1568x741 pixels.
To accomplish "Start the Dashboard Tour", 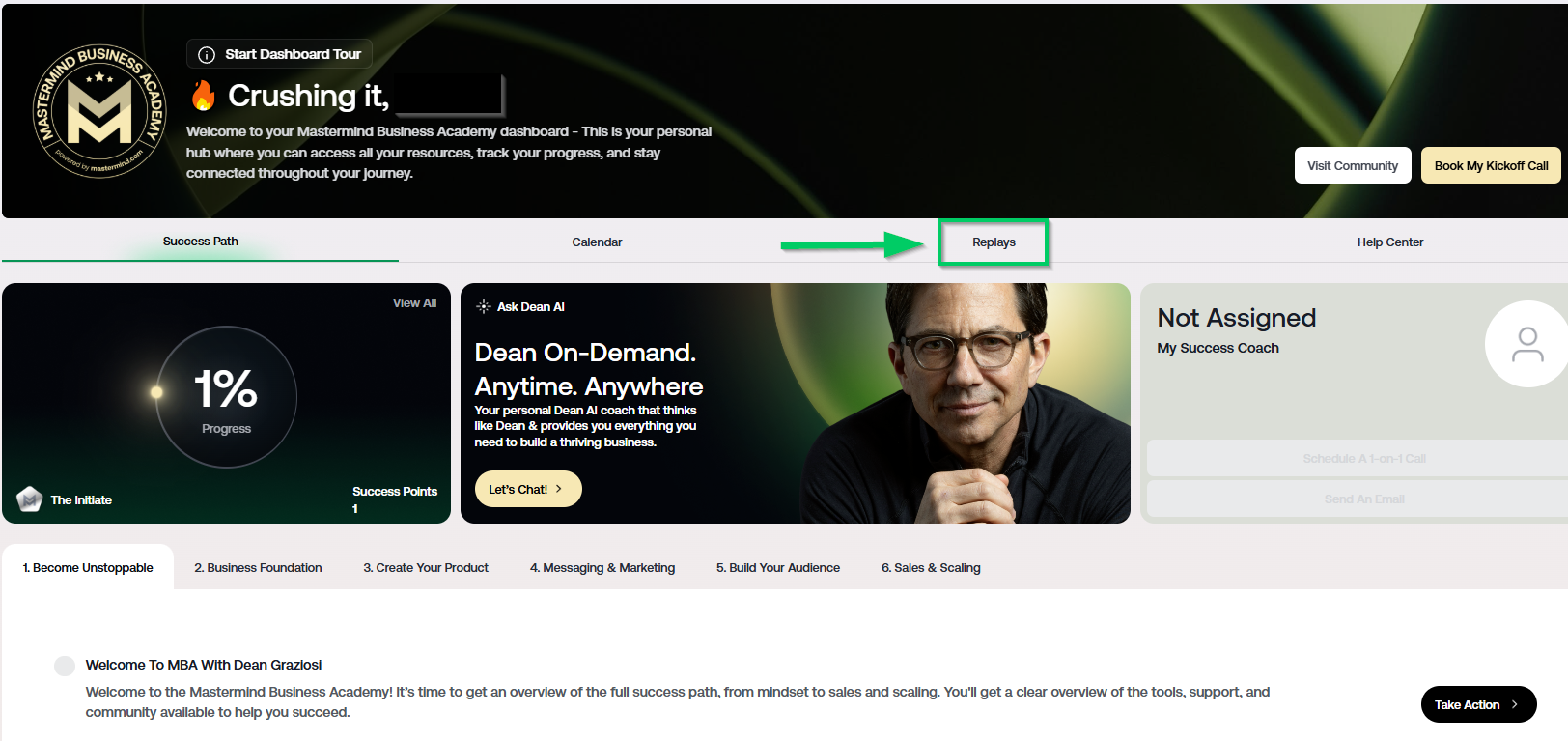I will (x=279, y=54).
